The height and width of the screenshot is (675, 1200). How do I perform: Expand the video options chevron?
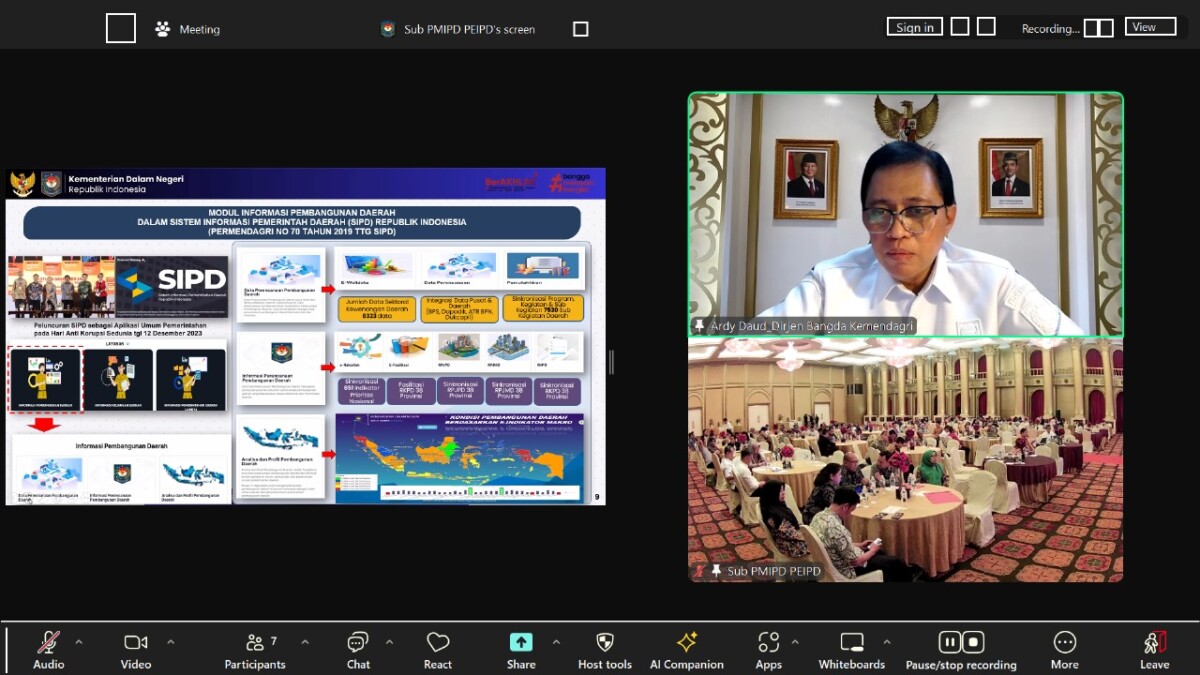(x=171, y=642)
